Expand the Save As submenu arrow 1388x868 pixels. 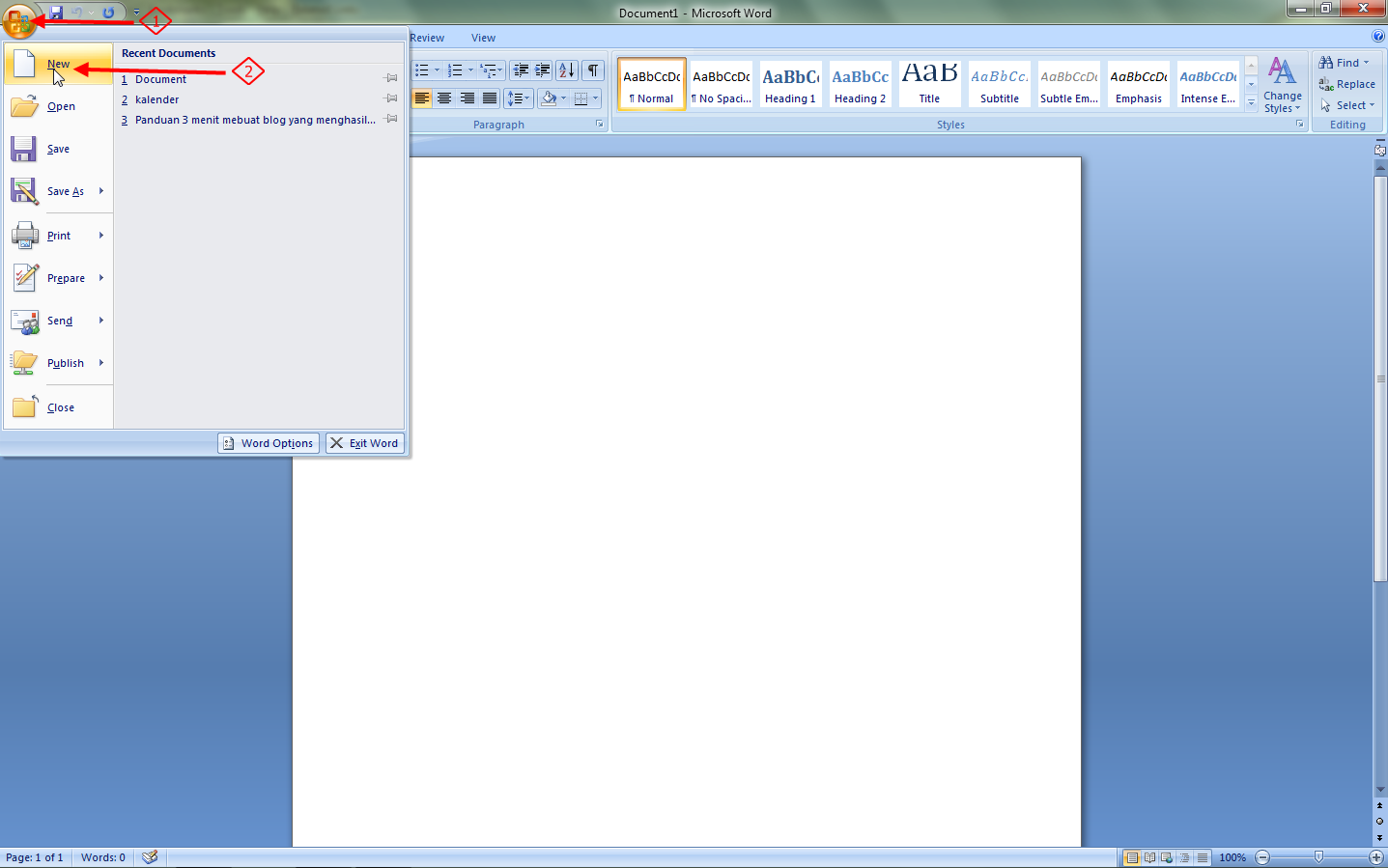tap(101, 191)
